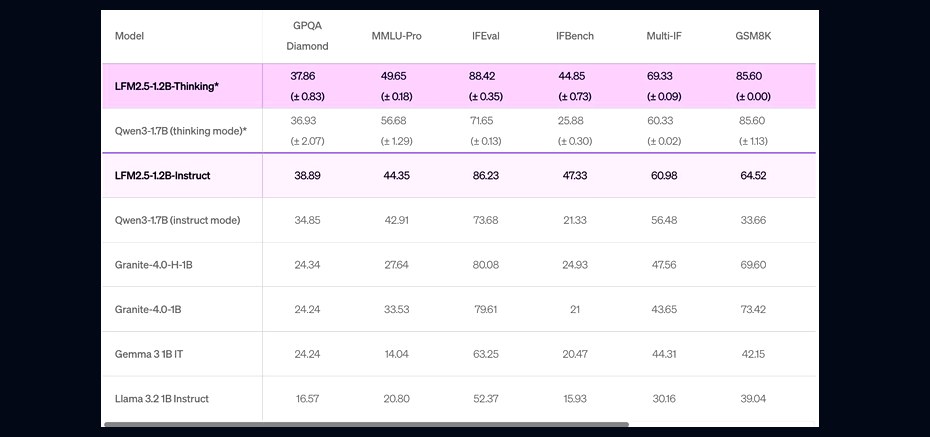Select the value 37.86 in the LFM2.5 Thinking row
Screen dimensions: 930x437
coord(303,76)
